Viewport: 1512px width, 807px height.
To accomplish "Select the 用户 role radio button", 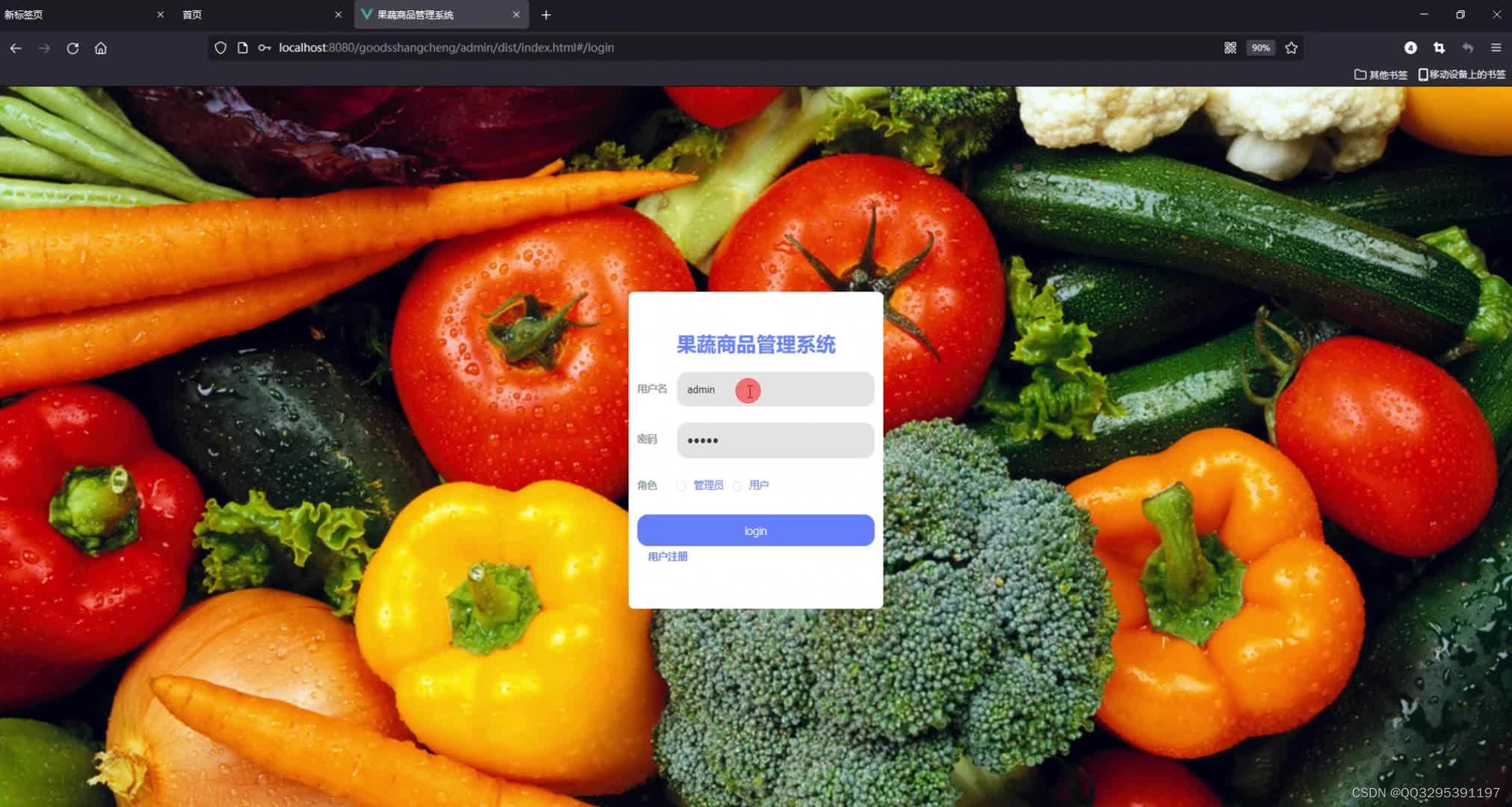I will (737, 486).
